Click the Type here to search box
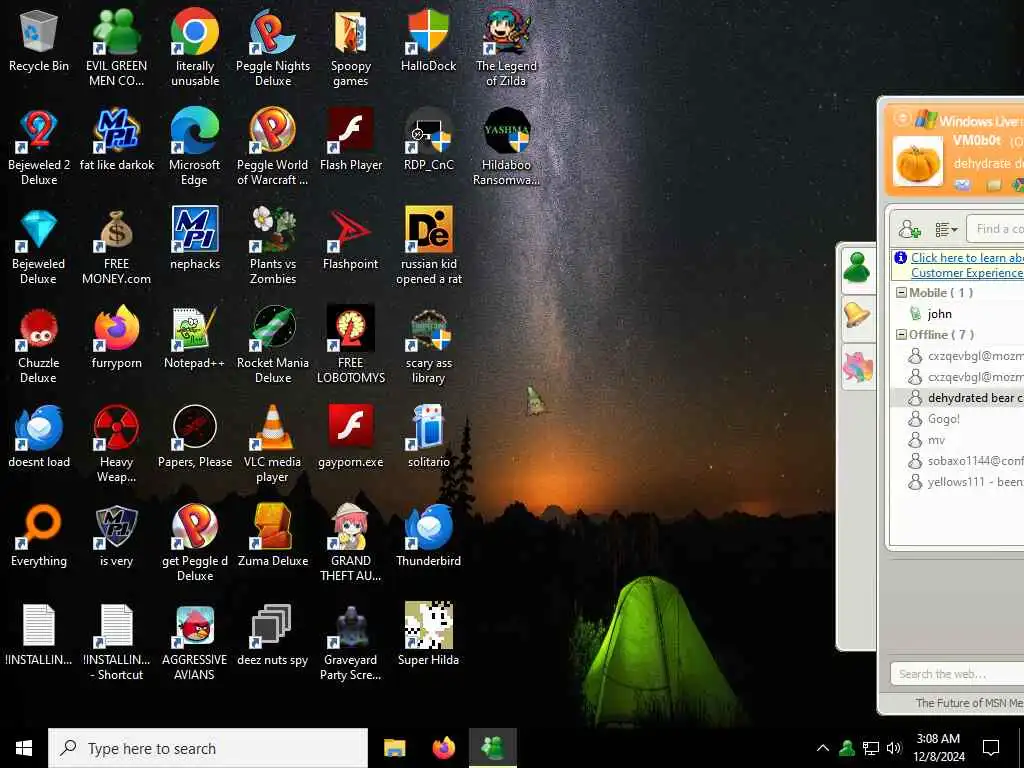 tap(208, 748)
